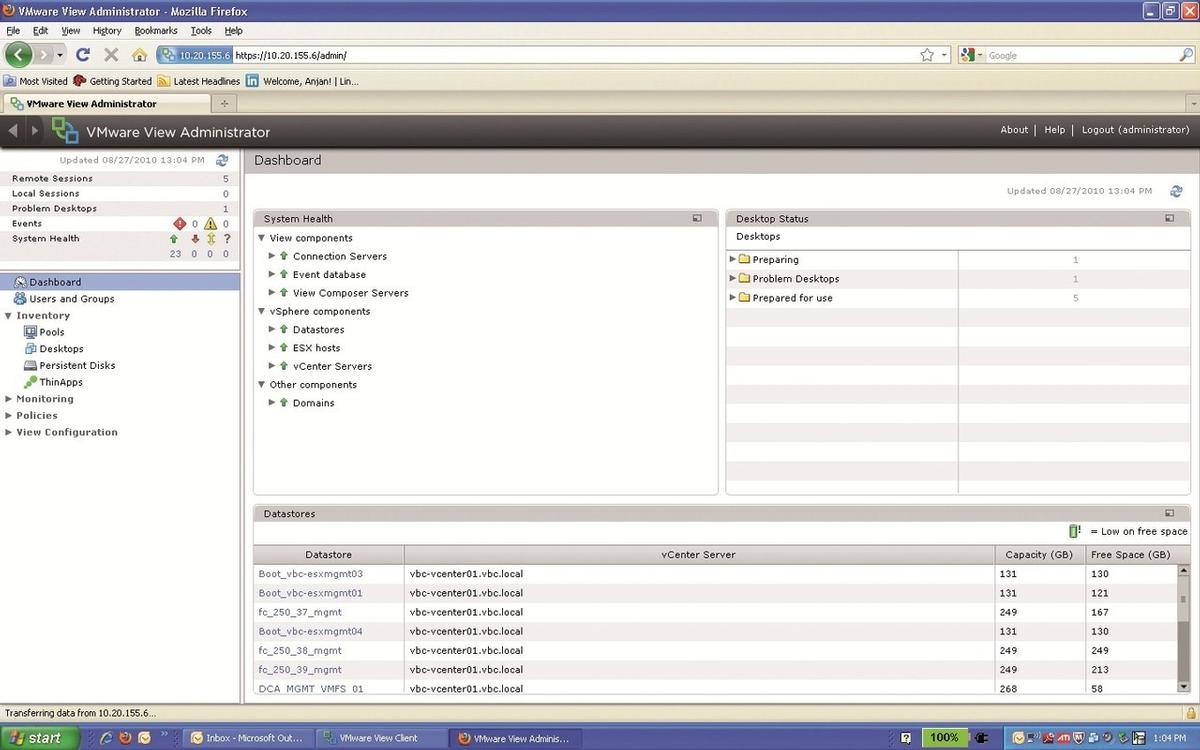Maximize the Desktop Status panel
The height and width of the screenshot is (750, 1200).
pos(1169,218)
